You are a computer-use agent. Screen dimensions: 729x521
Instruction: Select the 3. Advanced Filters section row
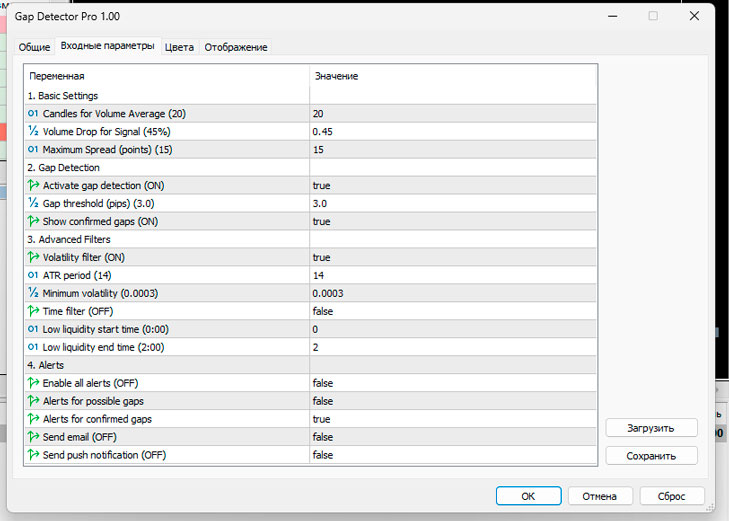pyautogui.click(x=310, y=239)
